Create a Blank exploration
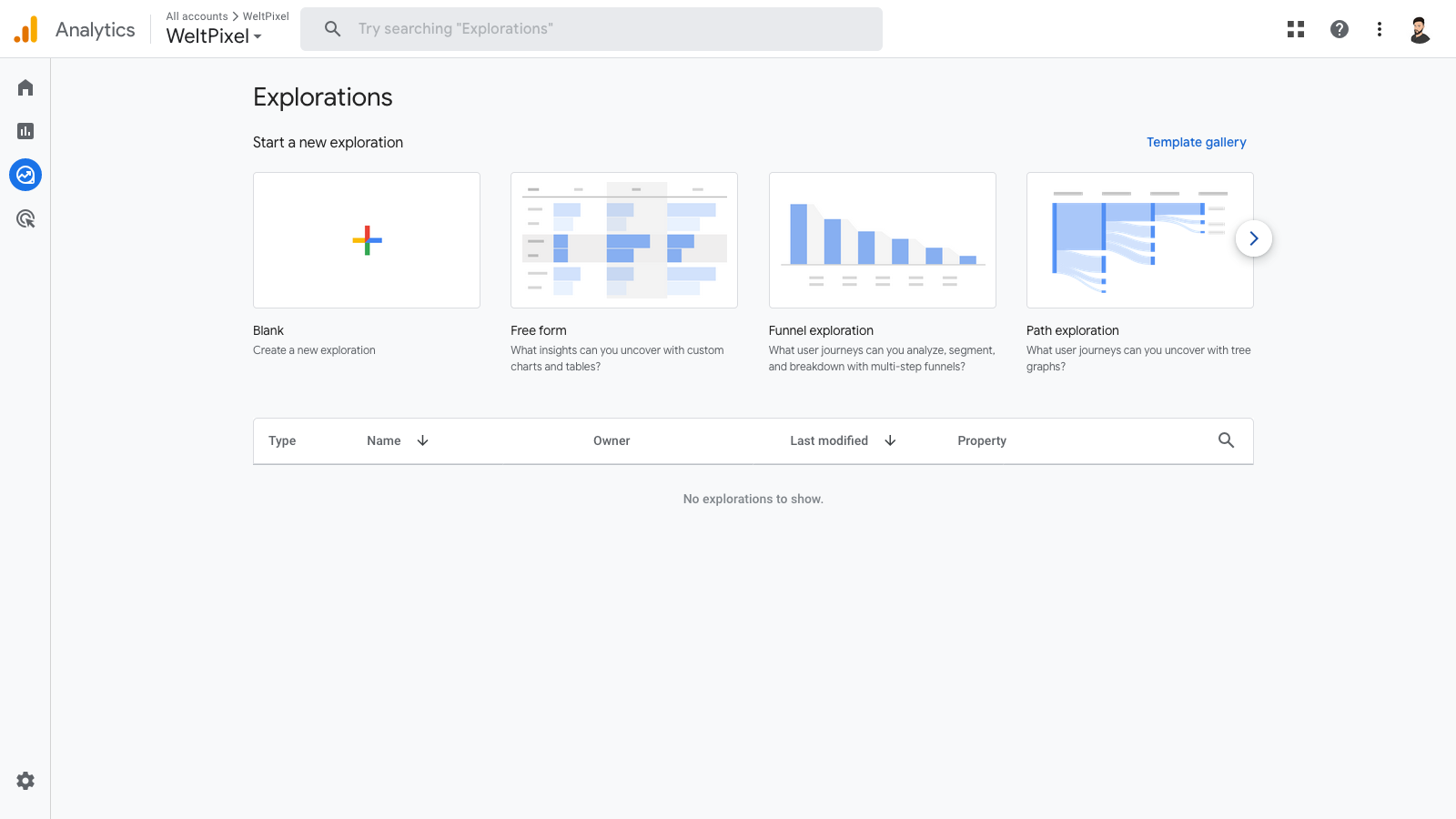Screen dimensions: 1456x819 pyautogui.click(x=367, y=240)
